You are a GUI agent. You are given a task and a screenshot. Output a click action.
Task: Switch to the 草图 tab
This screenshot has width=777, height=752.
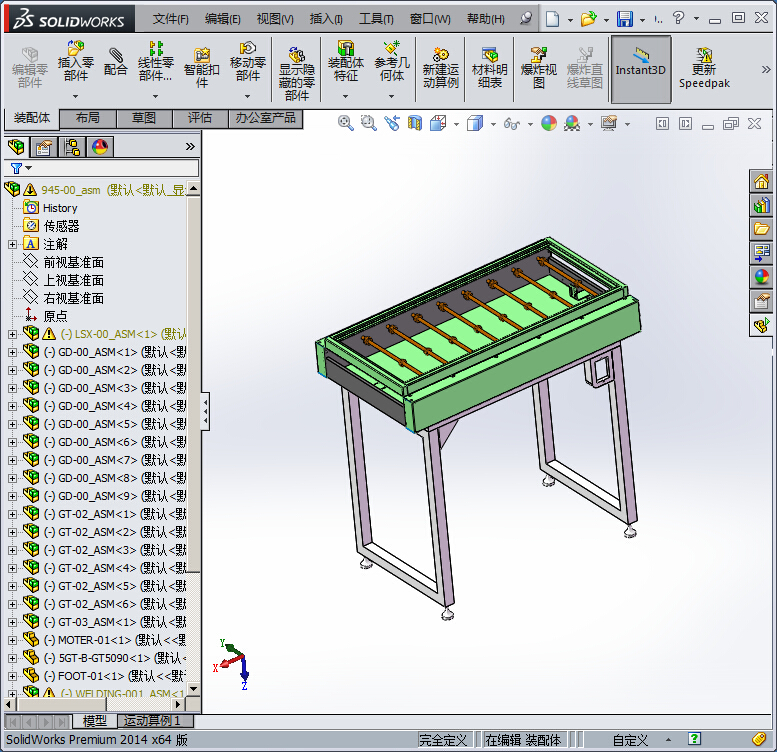tap(144, 118)
